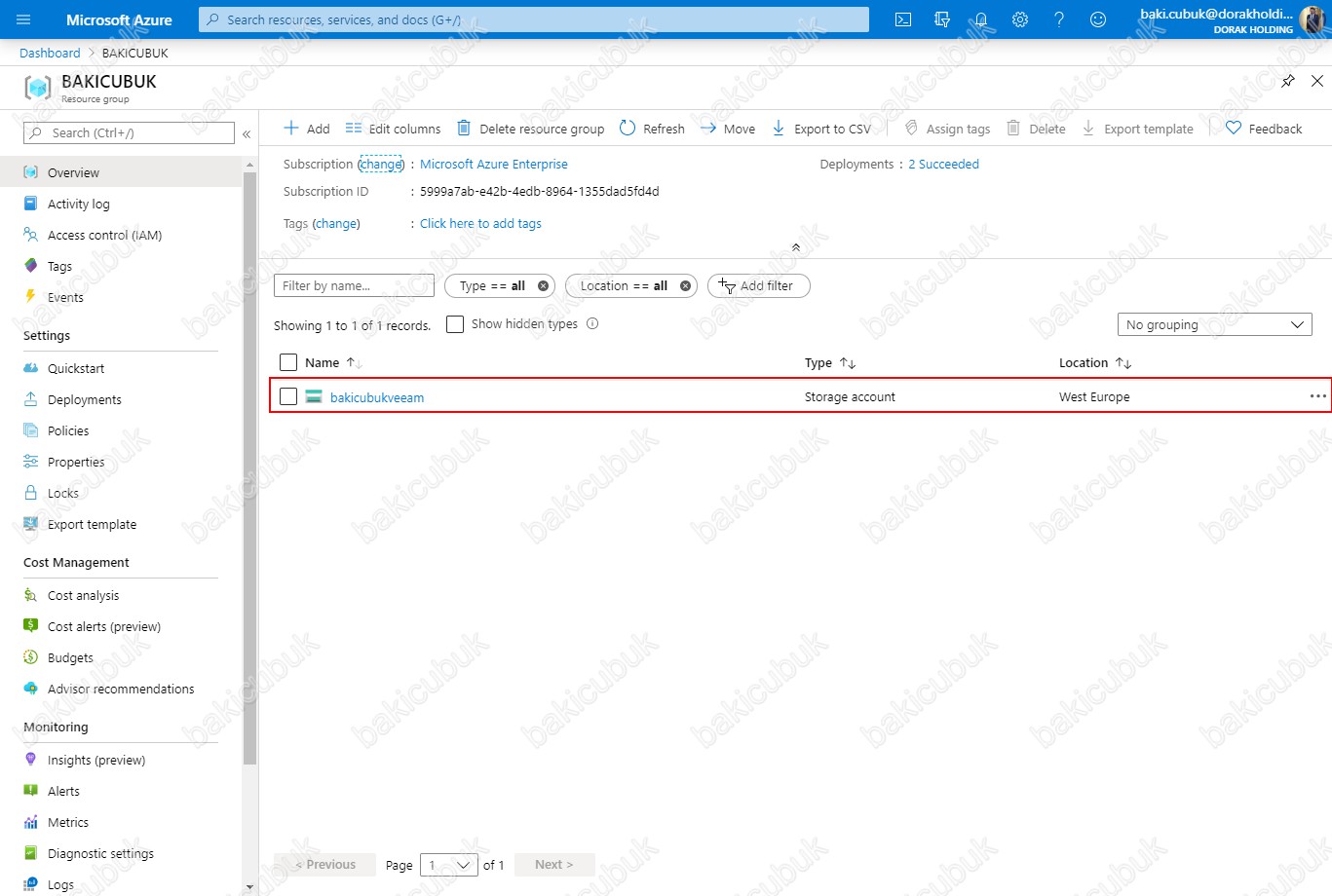Open the No grouping dropdown
The width and height of the screenshot is (1332, 896).
[1214, 324]
